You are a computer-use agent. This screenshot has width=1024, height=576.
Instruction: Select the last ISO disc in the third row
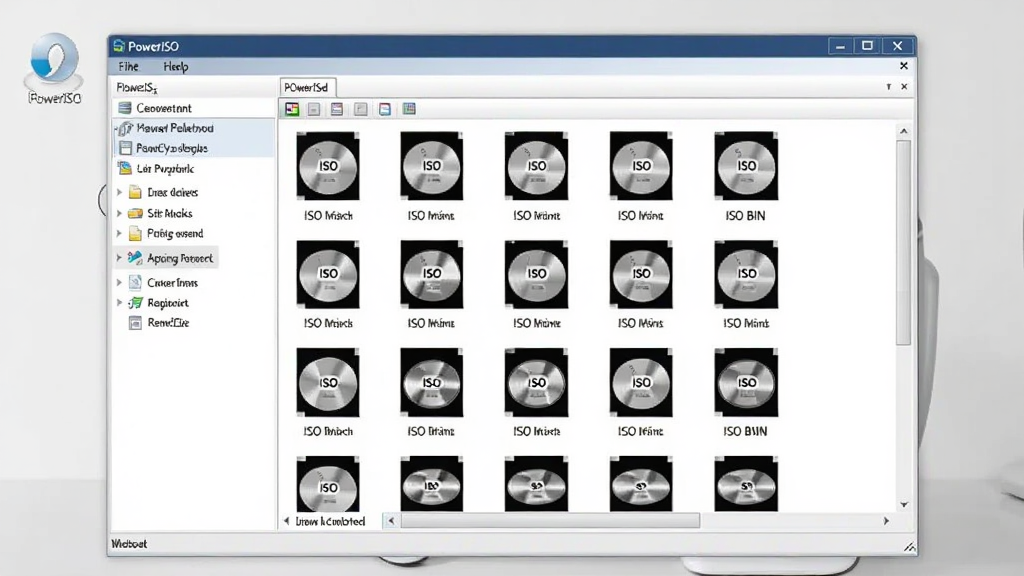746,383
